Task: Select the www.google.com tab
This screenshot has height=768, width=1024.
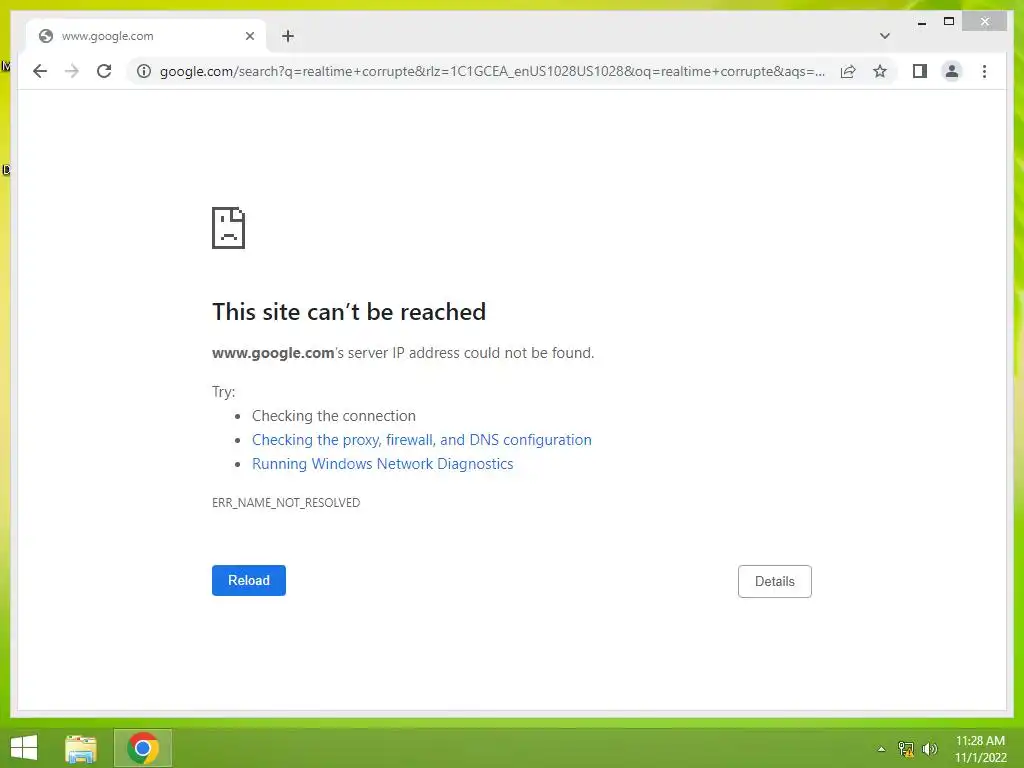Action: coord(146,37)
